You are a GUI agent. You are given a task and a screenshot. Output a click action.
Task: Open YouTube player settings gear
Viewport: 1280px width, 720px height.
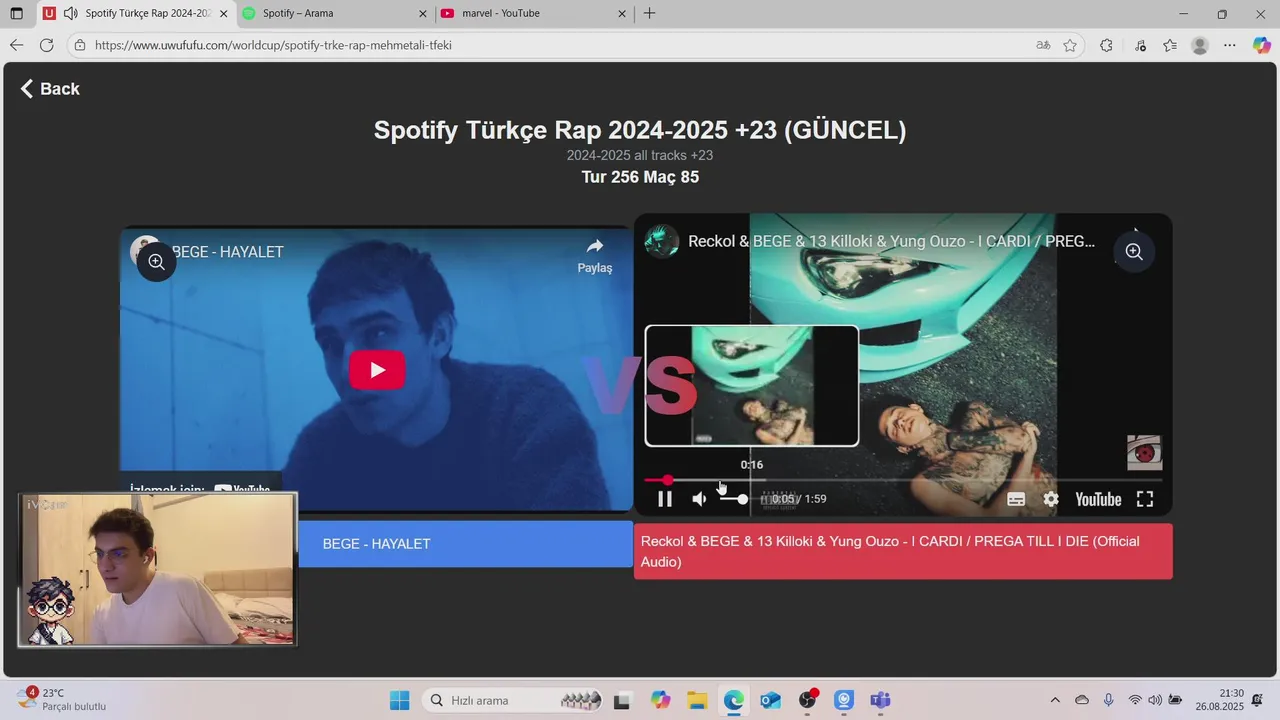pos(1051,499)
